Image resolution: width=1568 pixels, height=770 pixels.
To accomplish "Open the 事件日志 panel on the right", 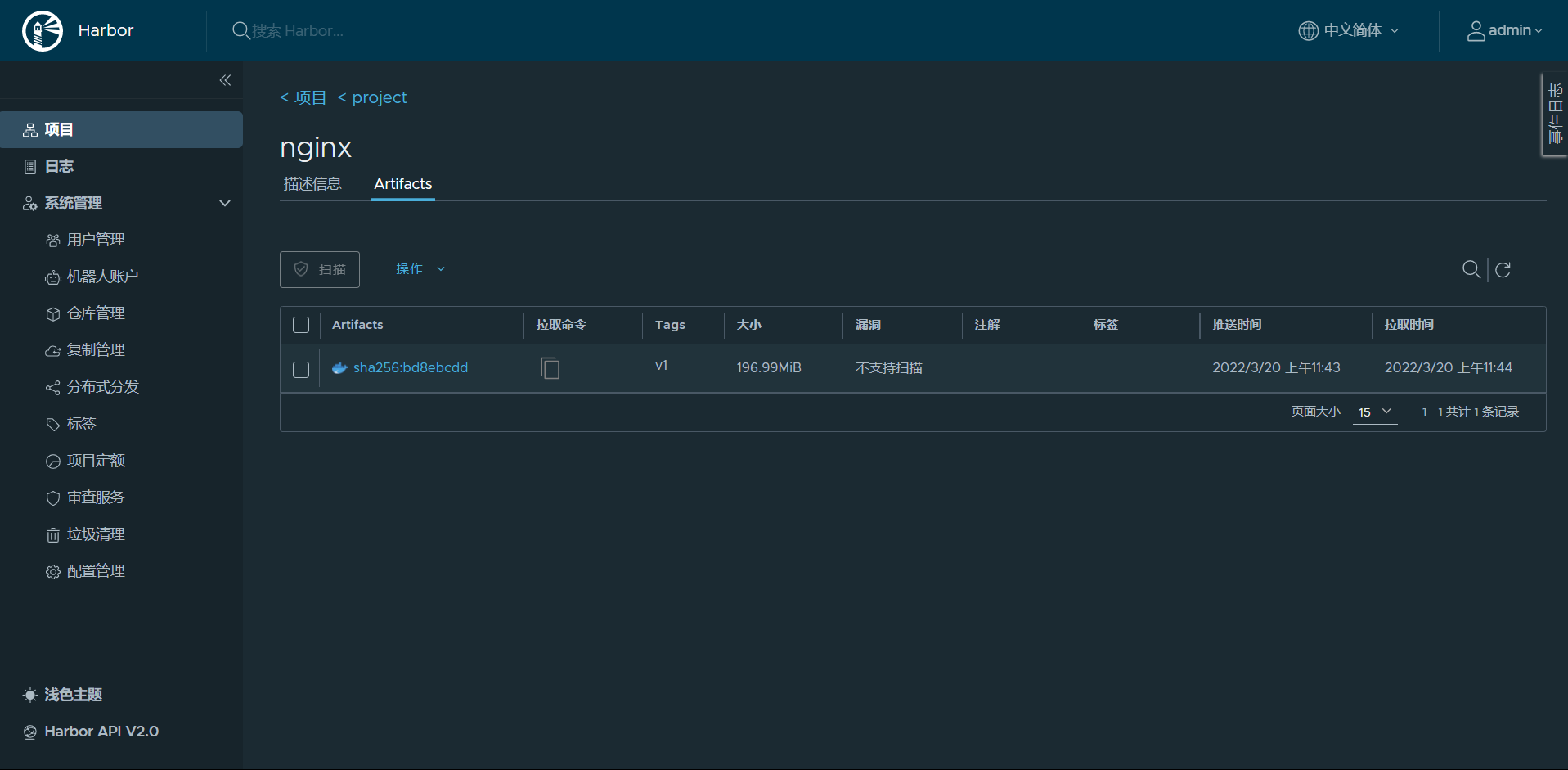I will 1555,113.
